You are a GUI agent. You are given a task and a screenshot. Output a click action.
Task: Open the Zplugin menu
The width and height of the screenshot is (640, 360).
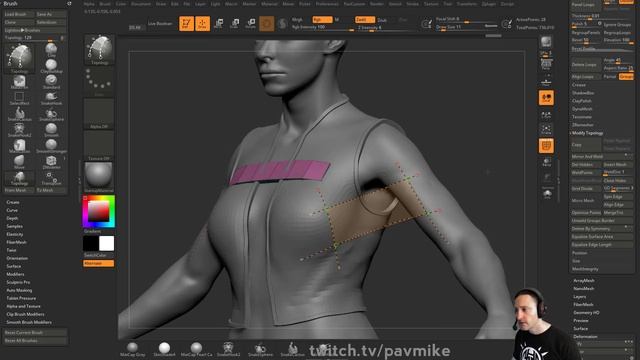click(489, 4)
